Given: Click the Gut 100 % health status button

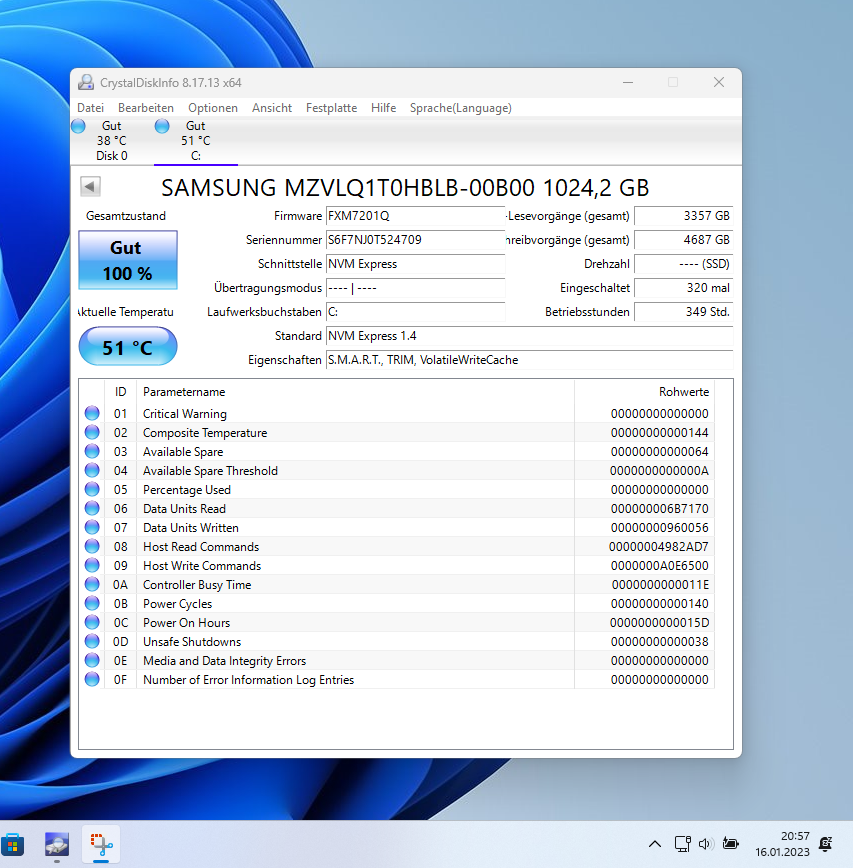Looking at the screenshot, I should point(128,260).
